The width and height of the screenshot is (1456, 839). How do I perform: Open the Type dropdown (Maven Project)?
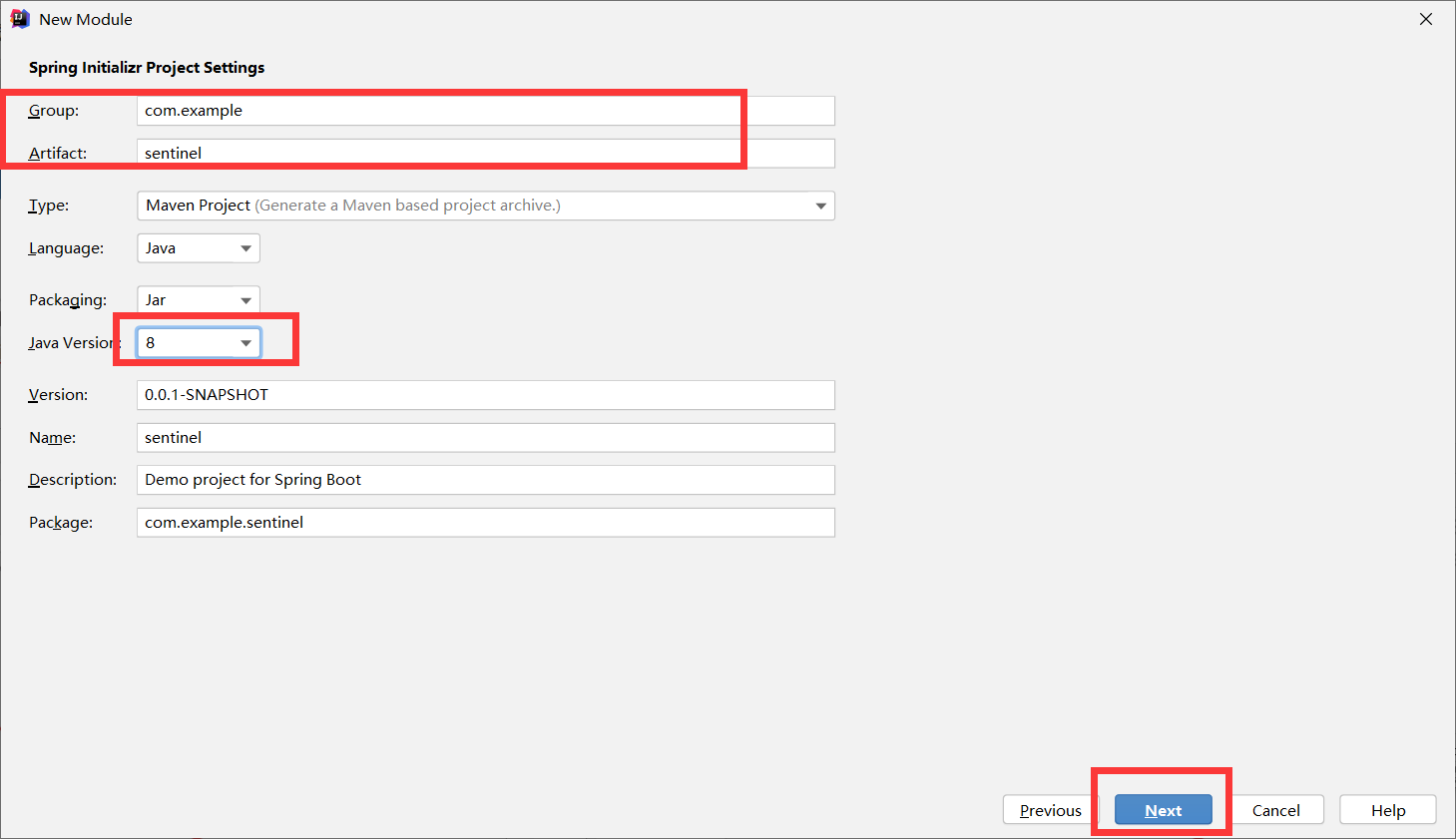485,206
